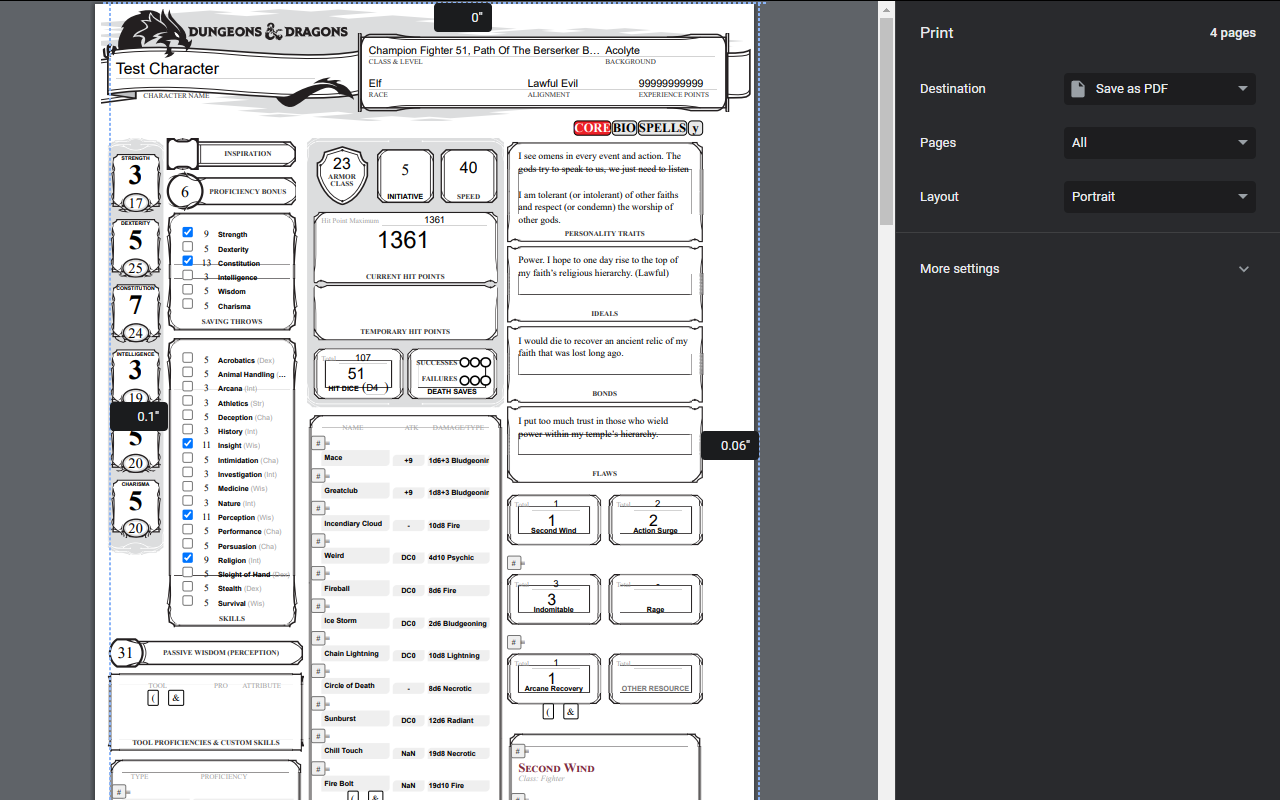This screenshot has height=800, width=1280.
Task: Uncheck the Strength saving throw checkbox
Action: (x=188, y=231)
